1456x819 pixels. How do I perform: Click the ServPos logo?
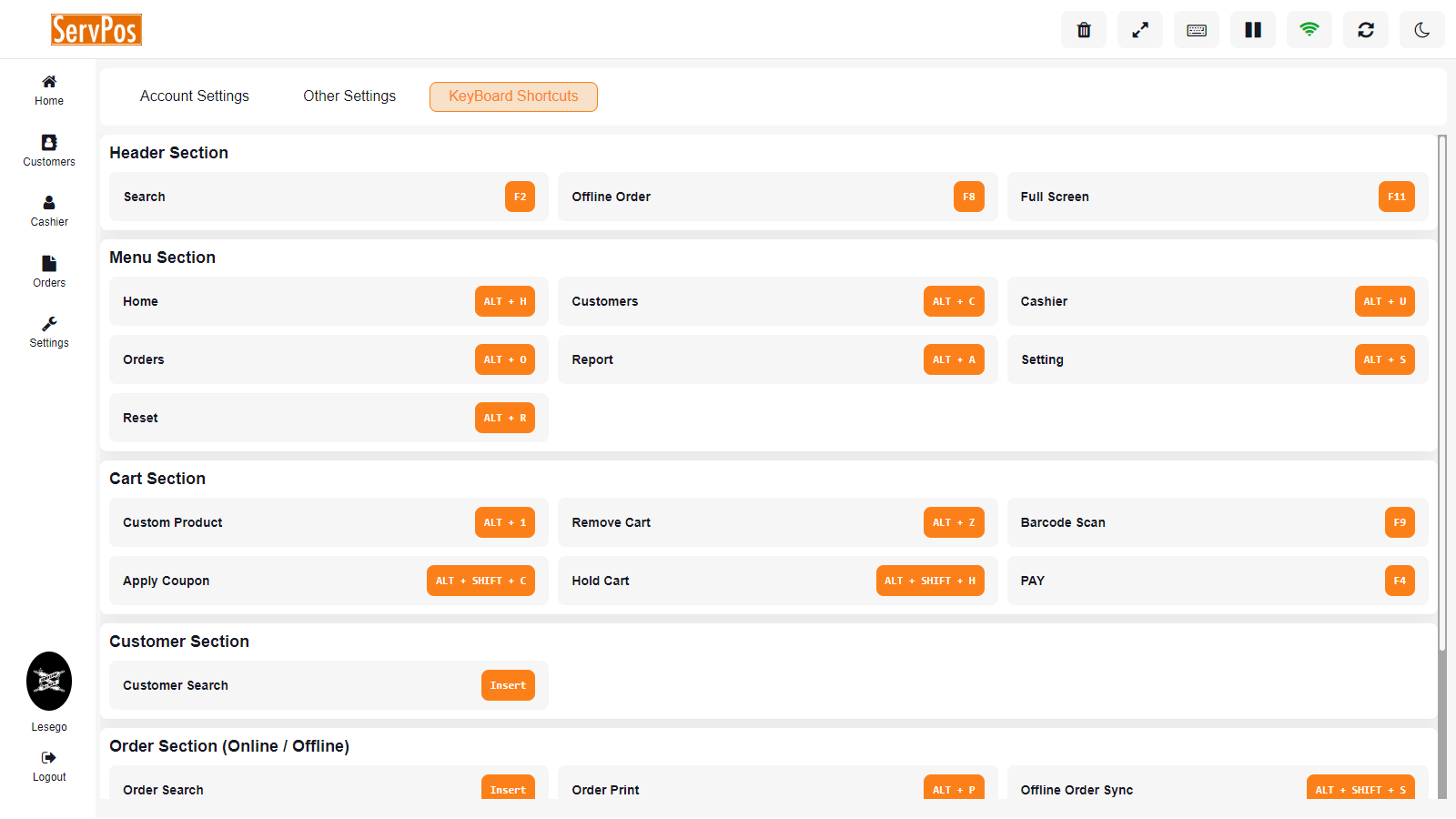pos(96,30)
